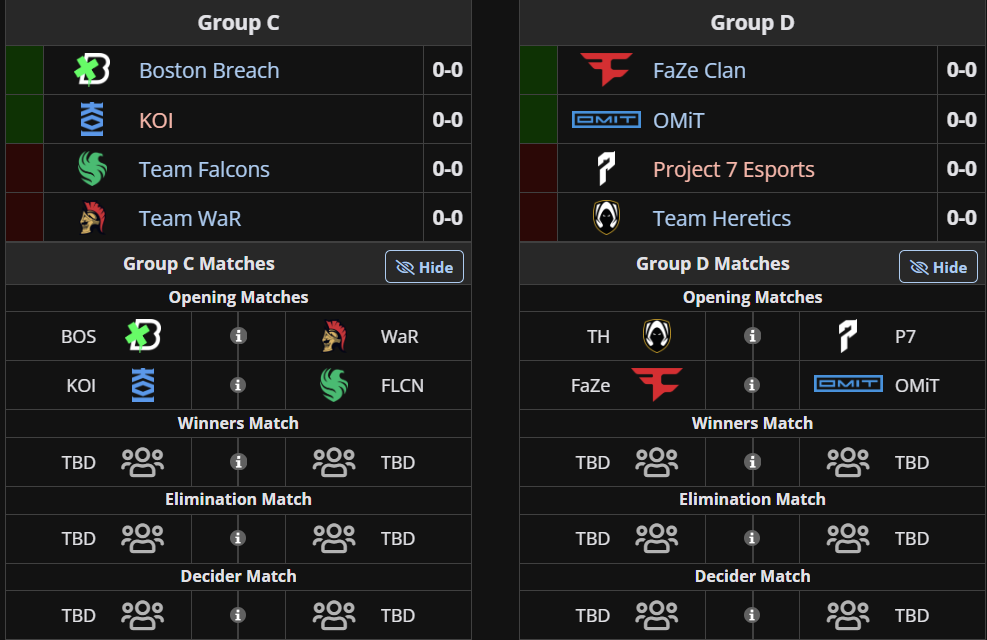Screen dimensions: 987x640
Task: View Group D Elimination Match info icon
Action: (752, 538)
